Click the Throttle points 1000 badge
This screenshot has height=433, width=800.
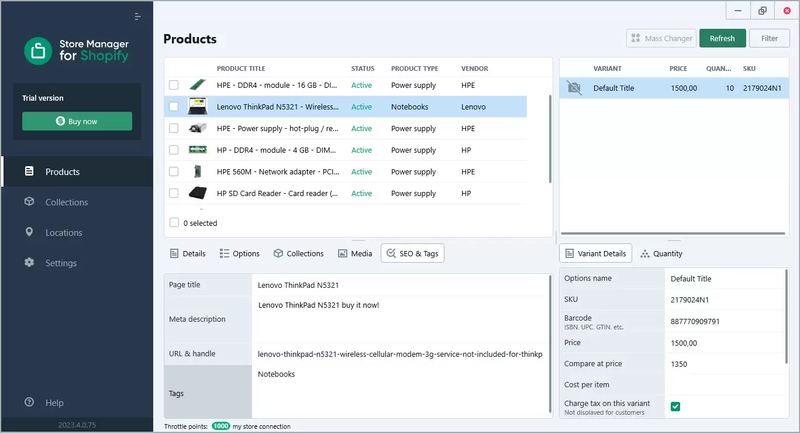coord(221,426)
